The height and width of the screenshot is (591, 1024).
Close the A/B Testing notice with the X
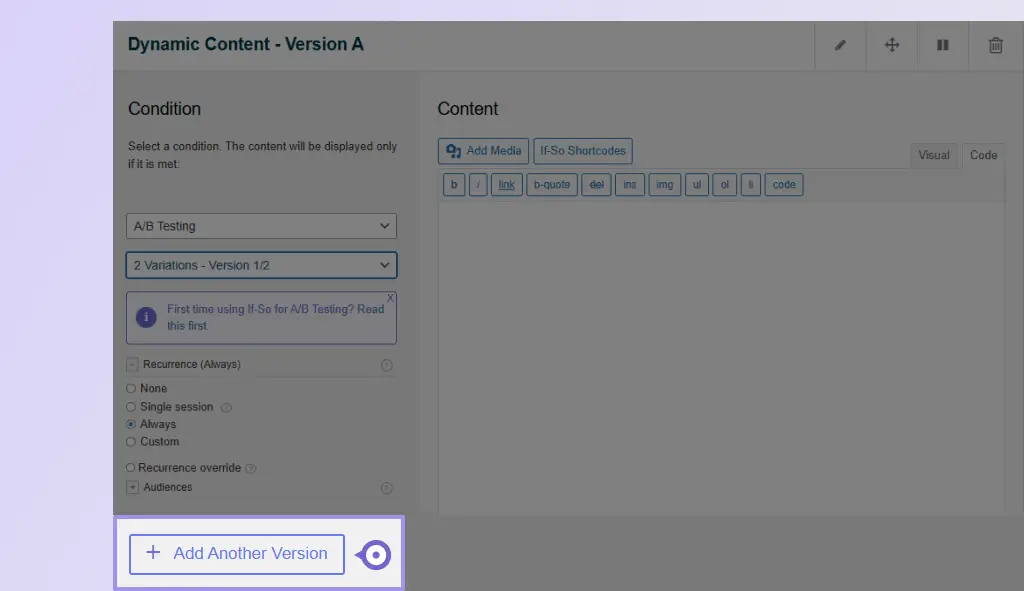[390, 298]
